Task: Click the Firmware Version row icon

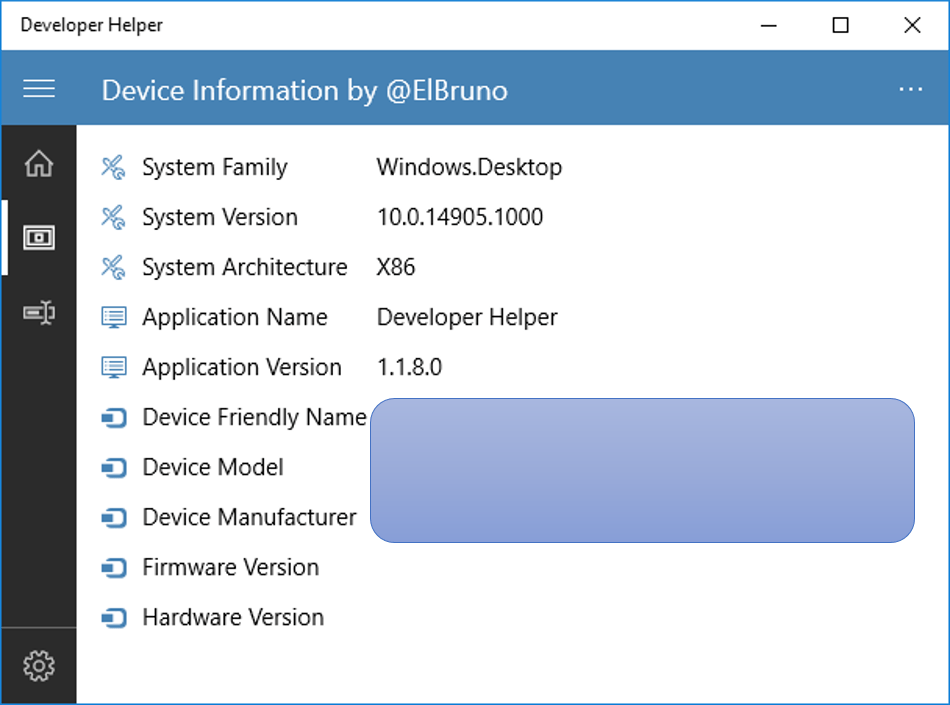Action: [x=114, y=568]
